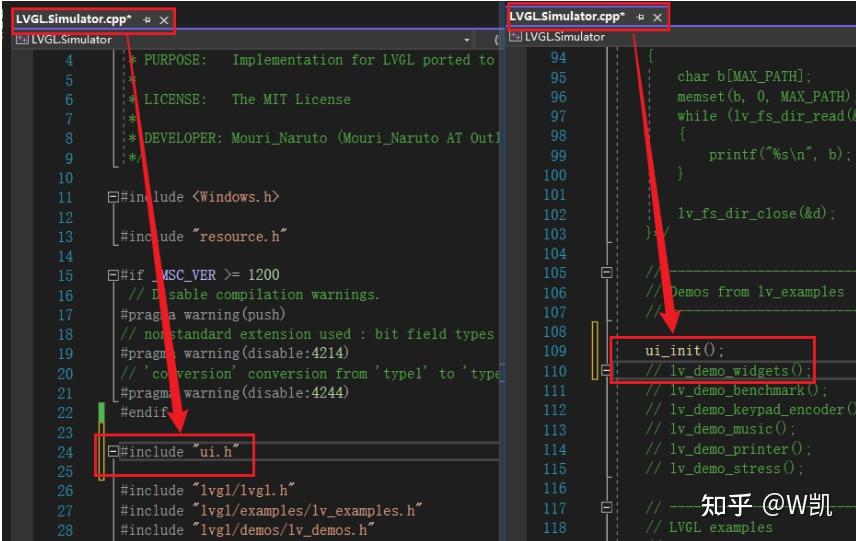Close the right LVGL.Simulator.cpp tab
856x541 pixels.
point(657,17)
